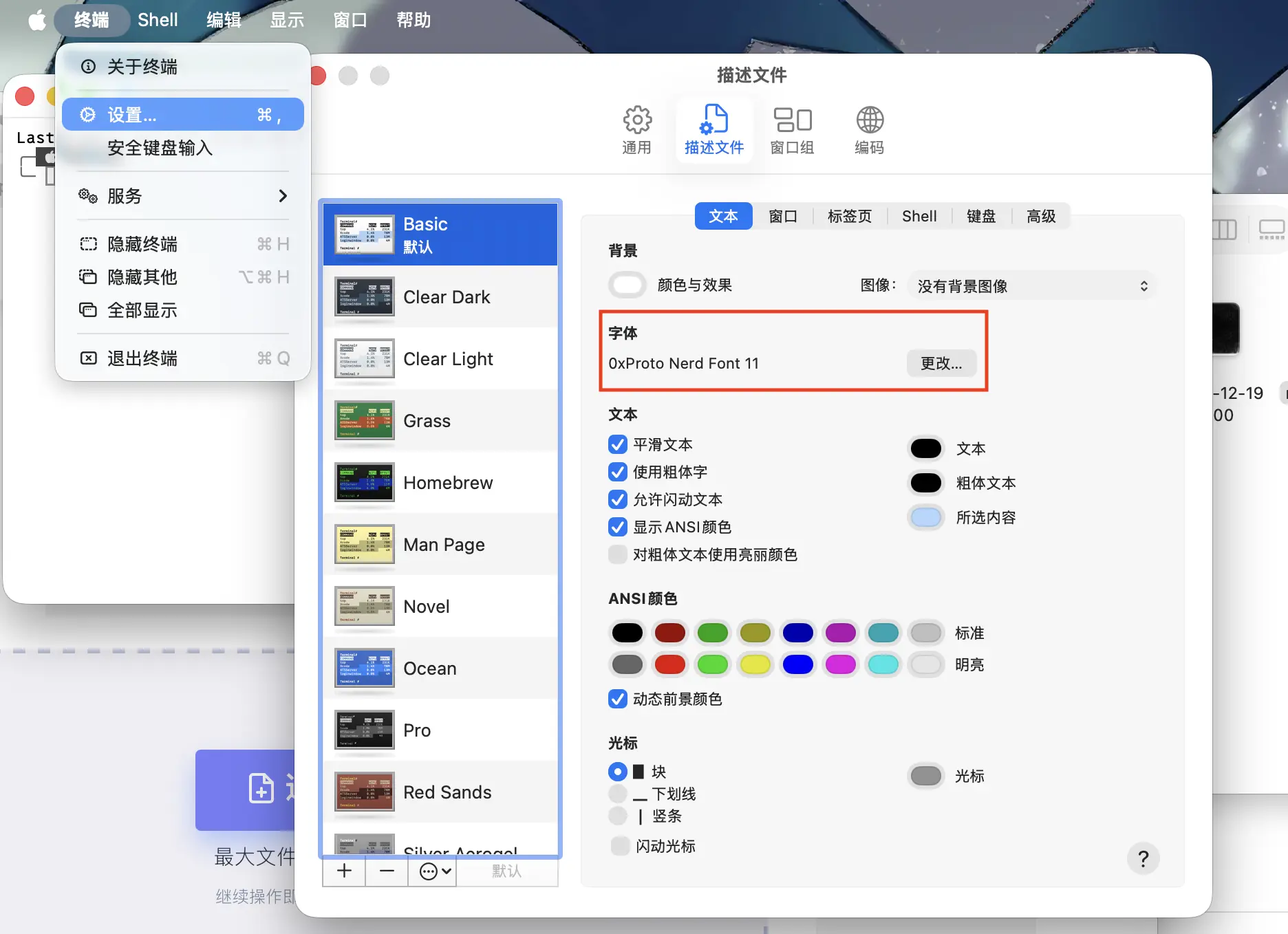Switch to the 标签页 tab
Screen dimensions: 1288x934
point(849,216)
